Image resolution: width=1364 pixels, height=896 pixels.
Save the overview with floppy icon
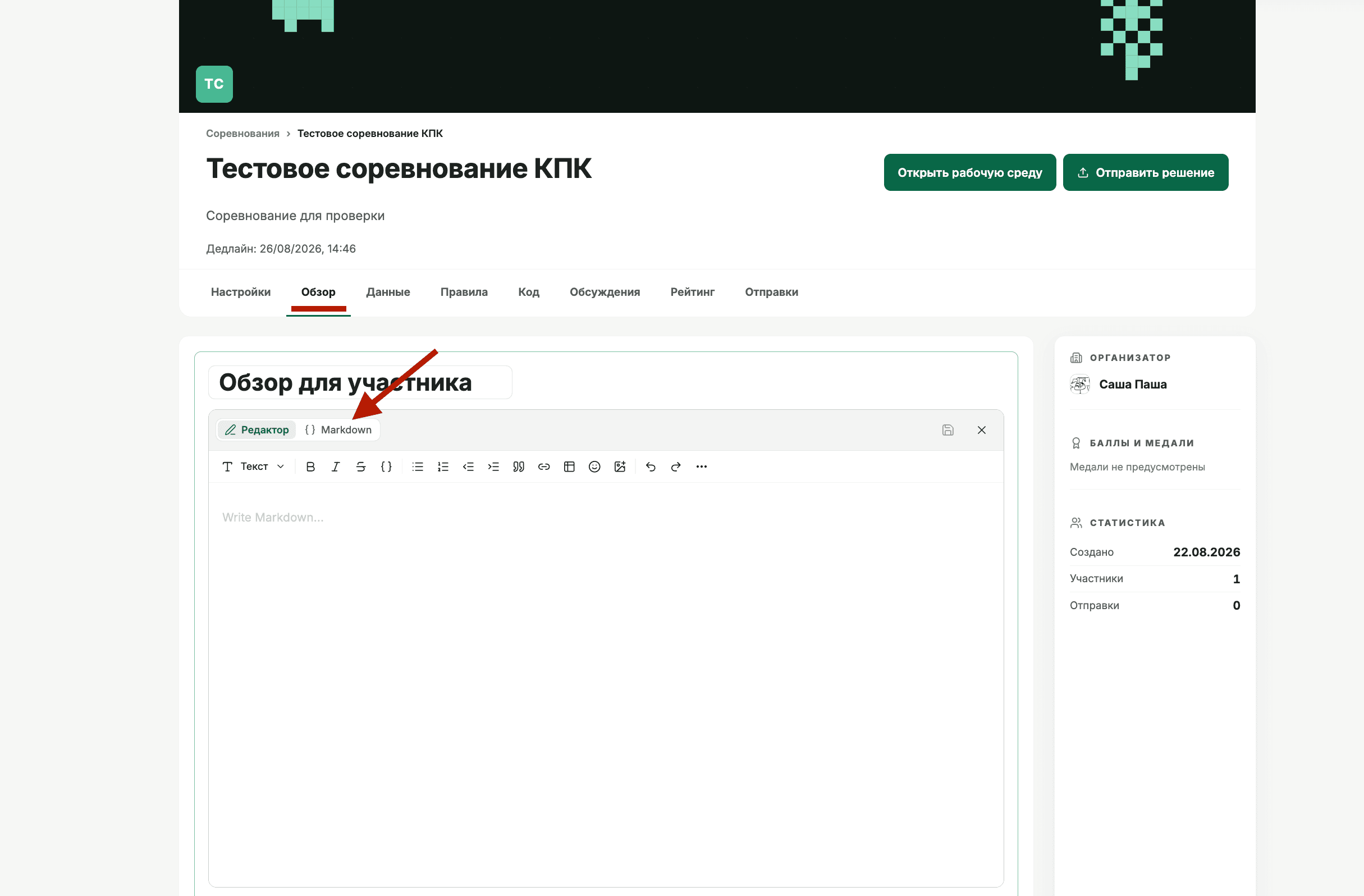[x=948, y=430]
